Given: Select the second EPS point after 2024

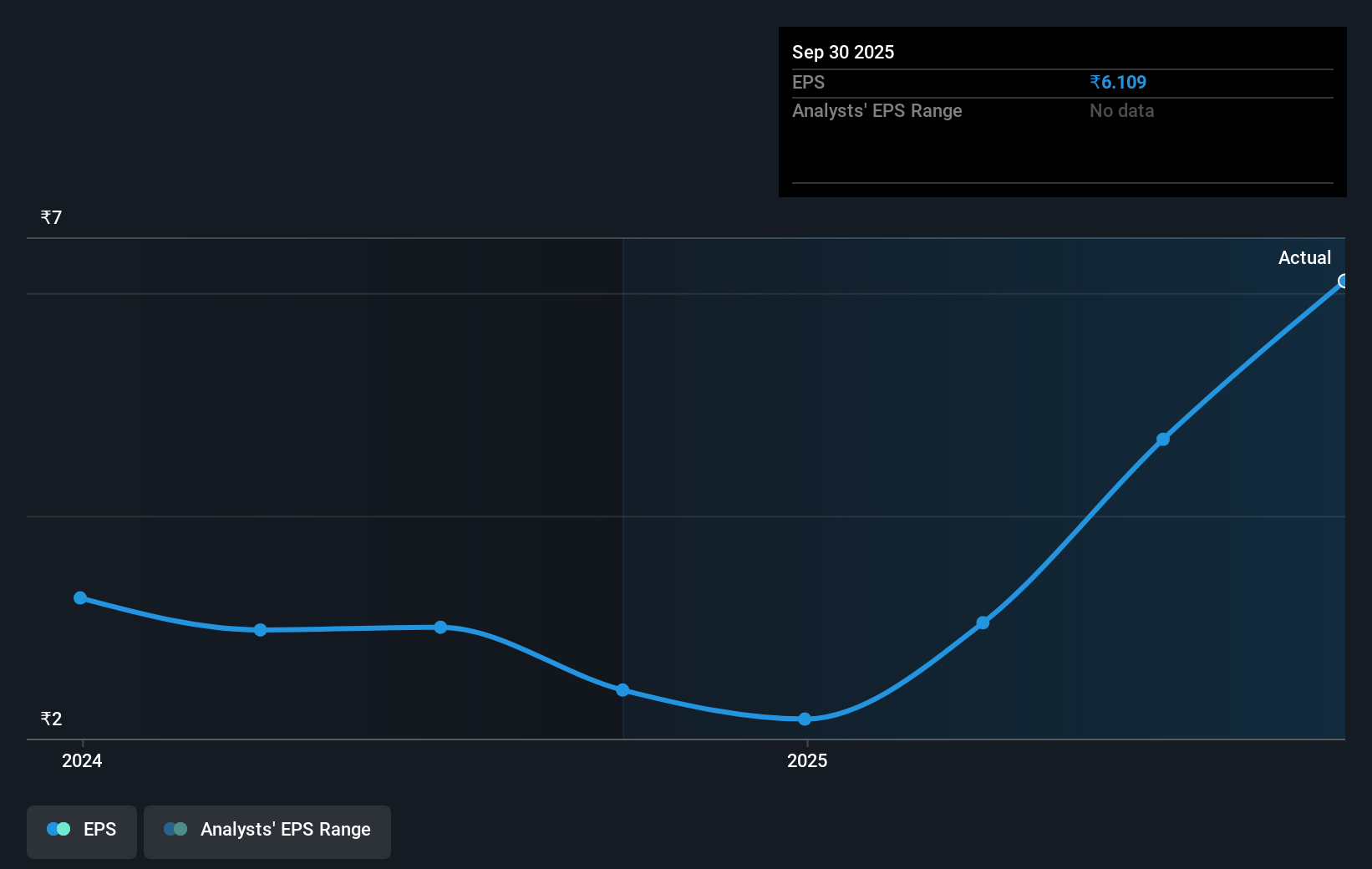Looking at the screenshot, I should click(261, 629).
